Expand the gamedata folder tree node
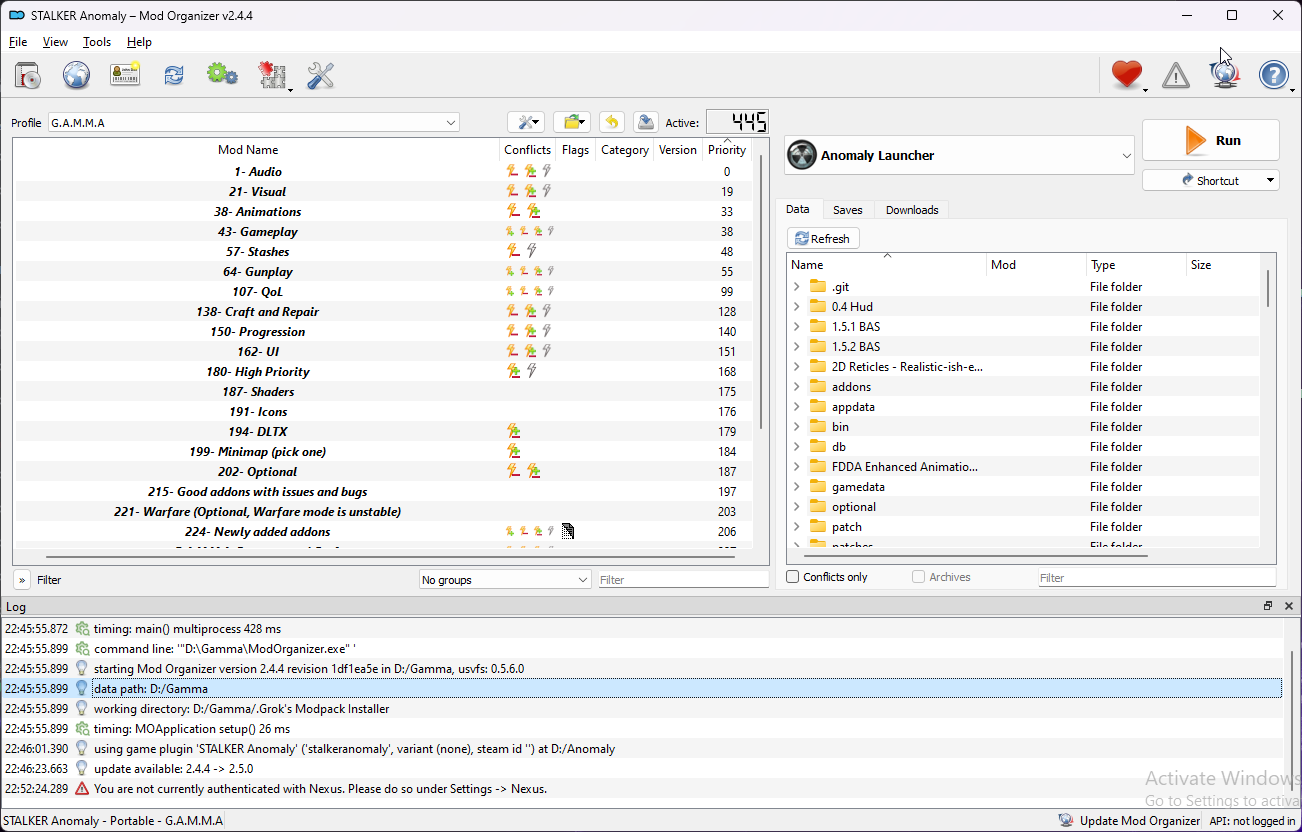 [x=796, y=487]
